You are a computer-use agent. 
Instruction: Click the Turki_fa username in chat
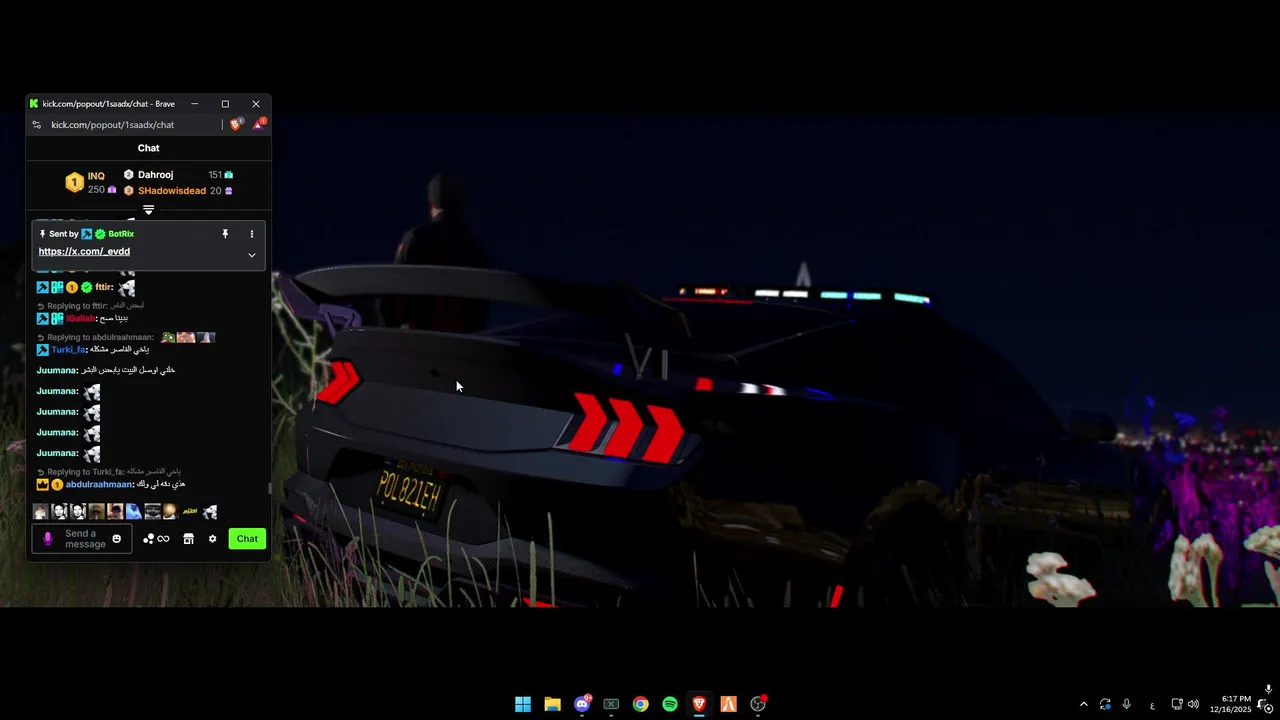[68, 350]
